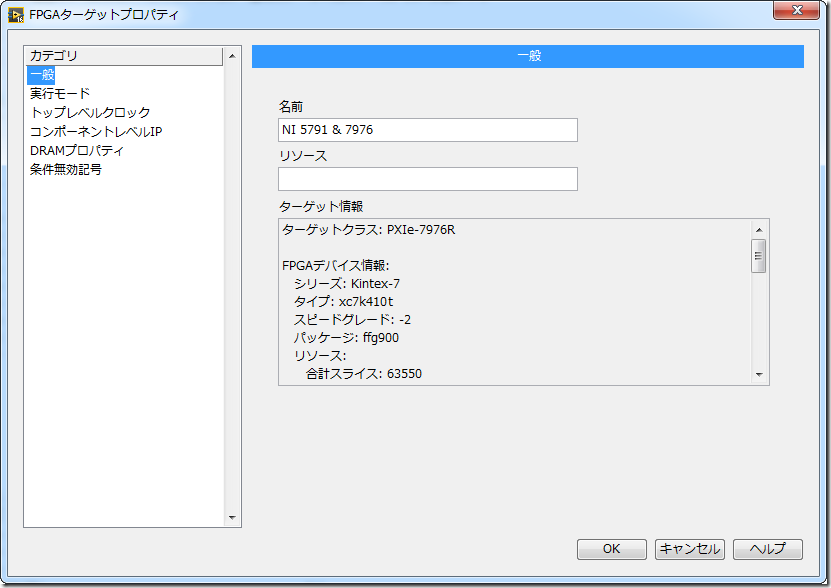Select the DRAMプロパティ category

point(77,151)
